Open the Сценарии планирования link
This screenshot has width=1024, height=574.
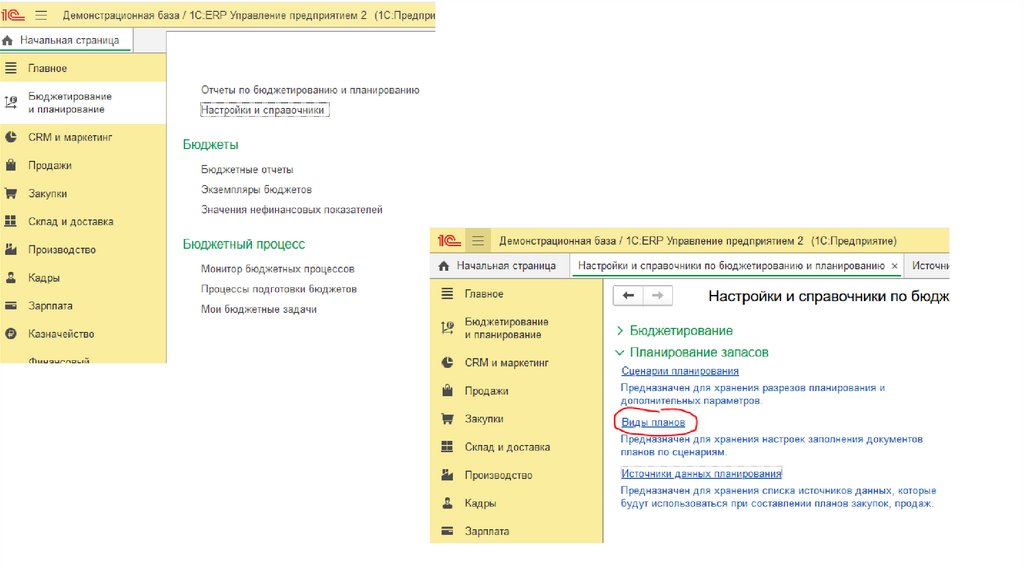(x=672, y=372)
